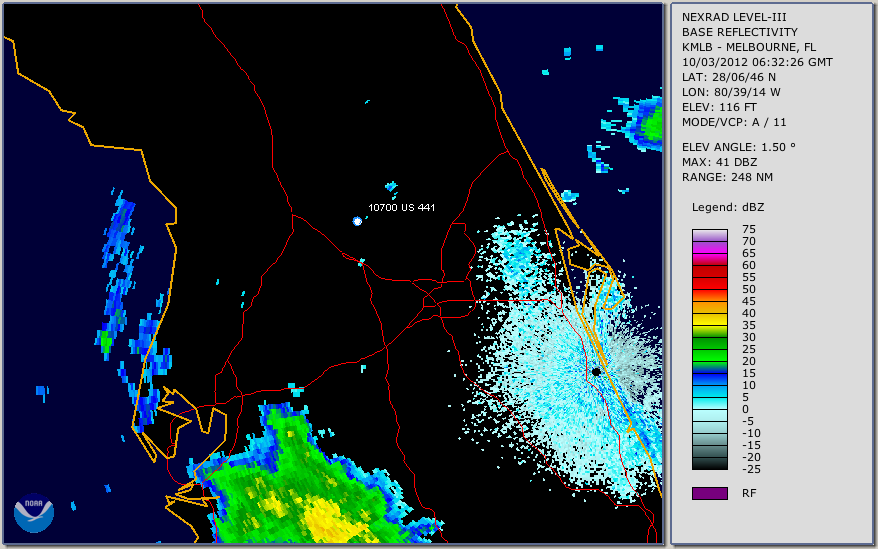This screenshot has width=878, height=549.
Task: Click the NOAA logo on the map
Action: point(34,513)
